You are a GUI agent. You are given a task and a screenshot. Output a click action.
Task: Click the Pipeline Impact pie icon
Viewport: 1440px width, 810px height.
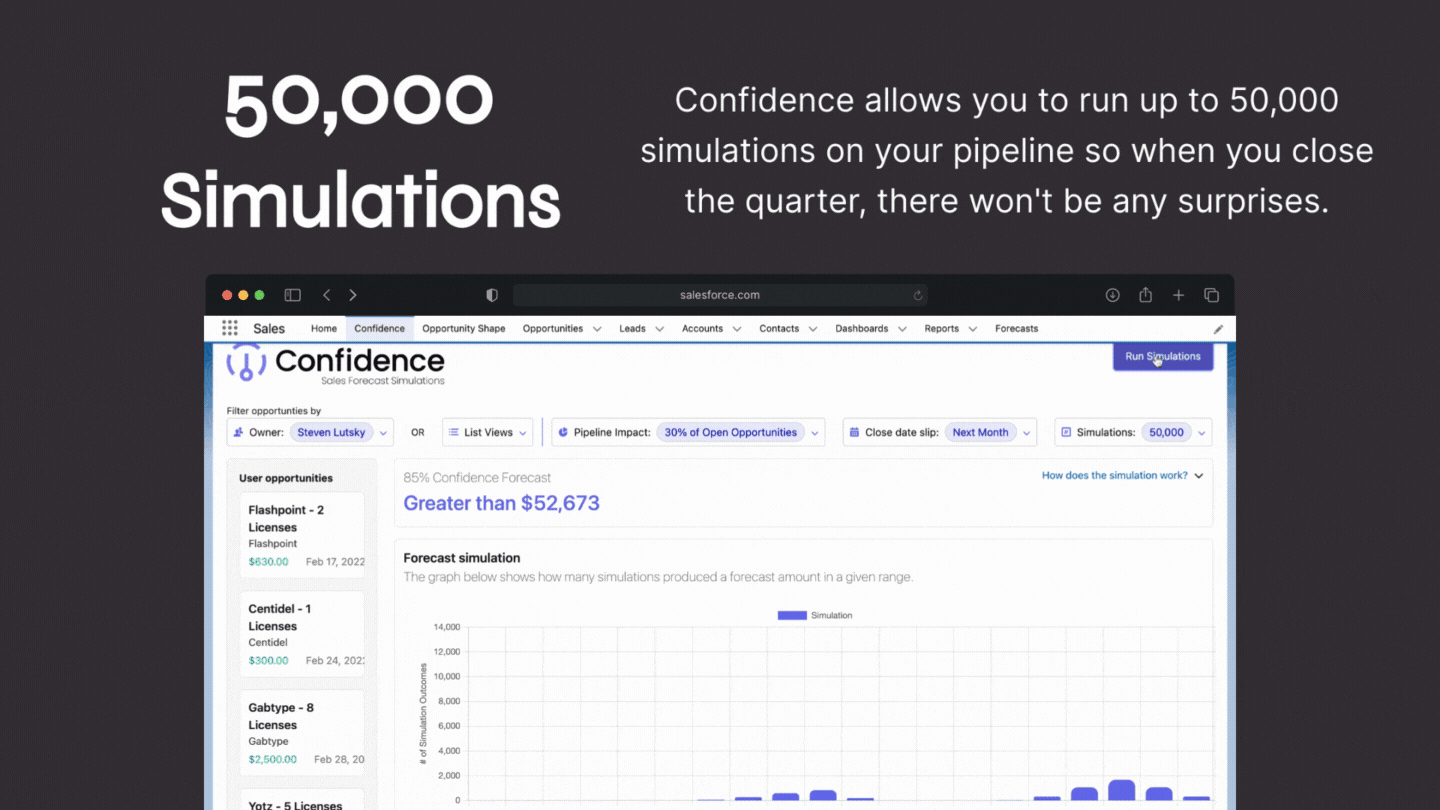[563, 432]
